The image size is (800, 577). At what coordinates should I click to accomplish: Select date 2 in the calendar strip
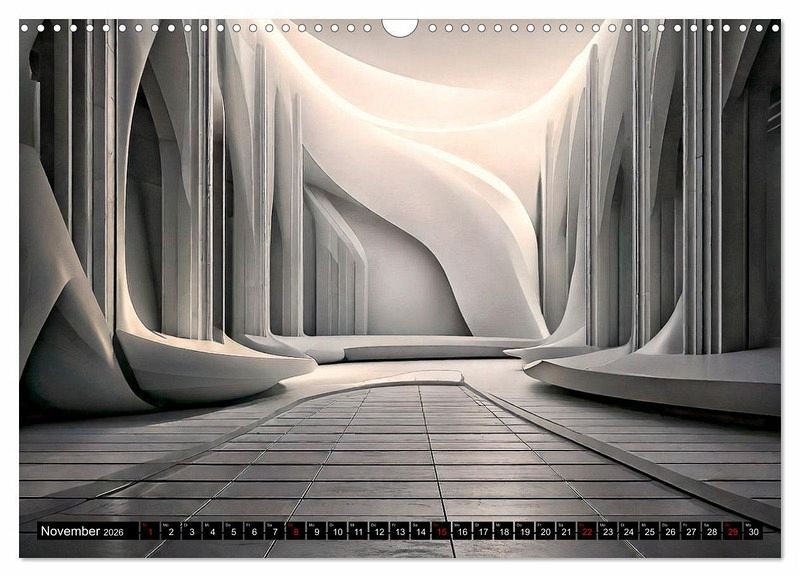[171, 532]
